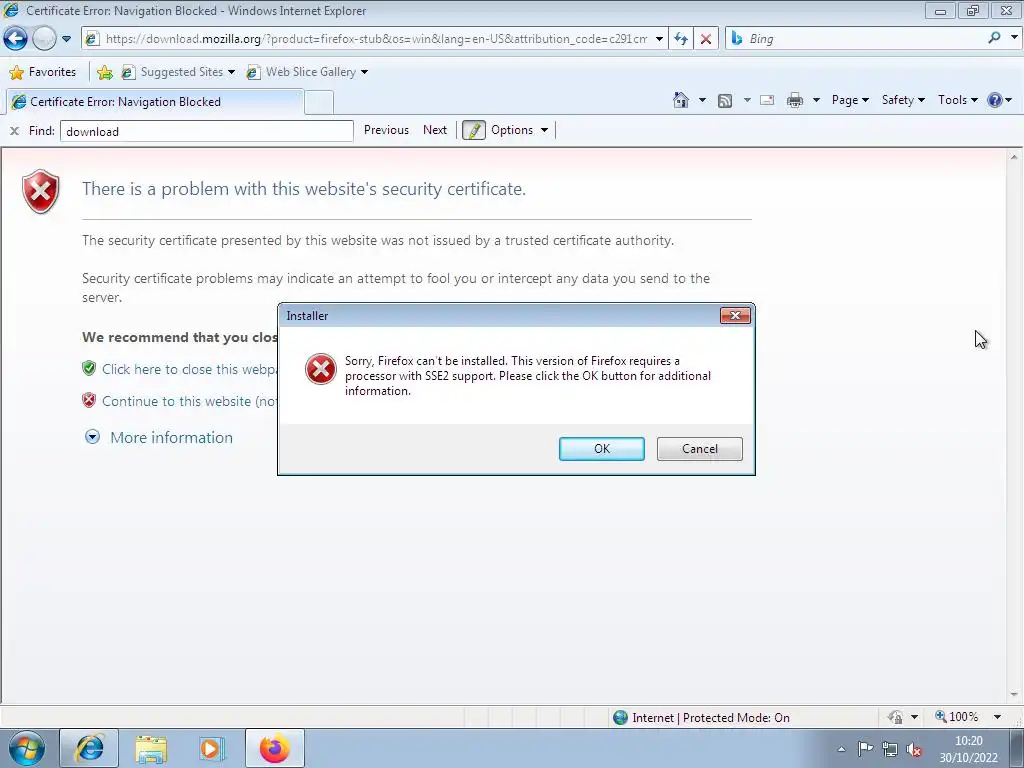Click the Back navigation arrow
This screenshot has height=768, width=1024.
16,39
